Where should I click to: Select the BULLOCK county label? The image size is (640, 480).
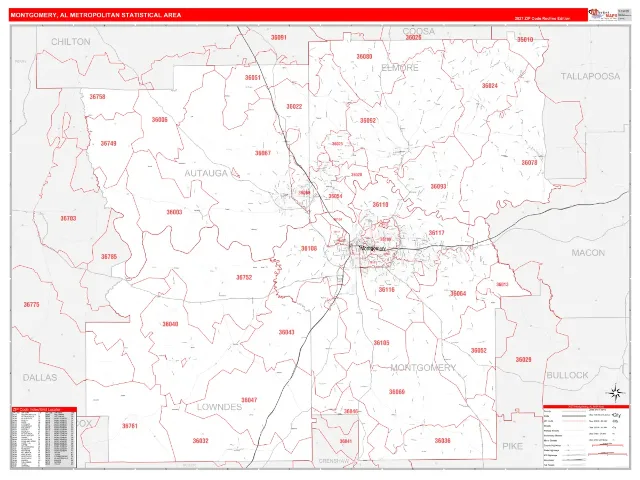point(567,376)
